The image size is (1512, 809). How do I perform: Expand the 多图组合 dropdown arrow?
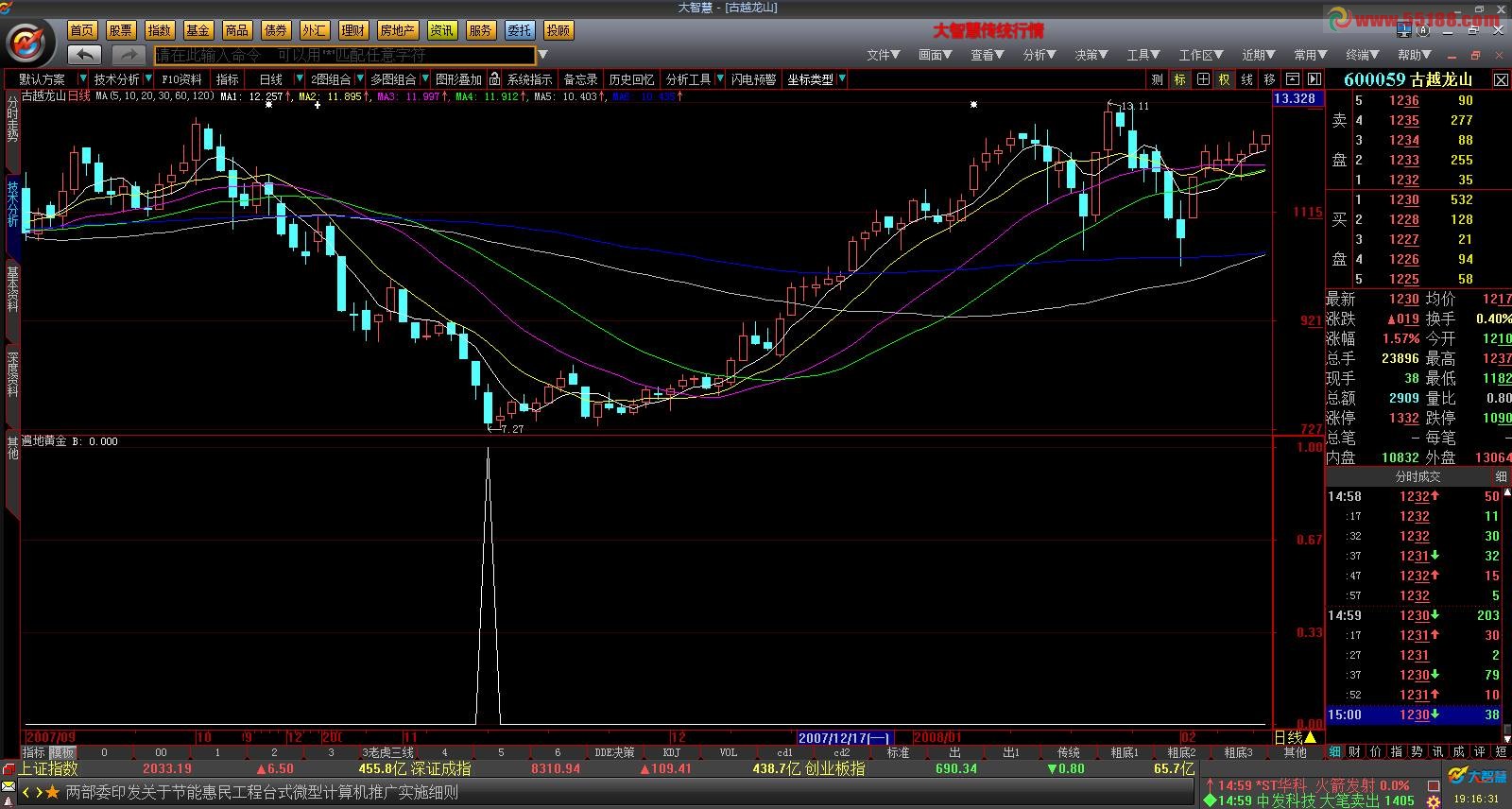424,79
